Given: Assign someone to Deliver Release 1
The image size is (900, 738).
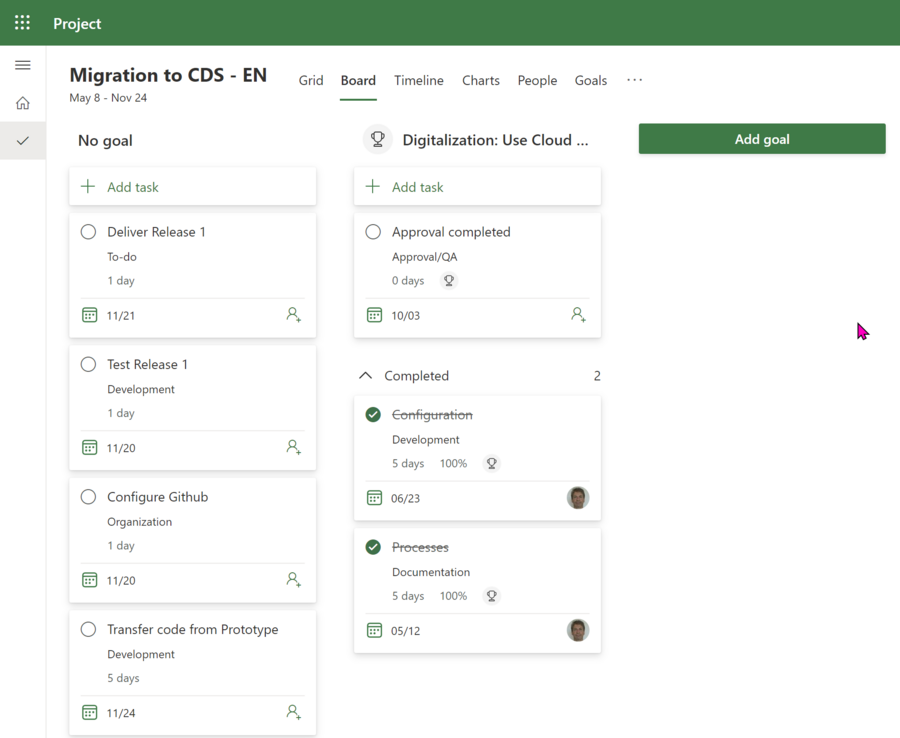Looking at the screenshot, I should 293,314.
